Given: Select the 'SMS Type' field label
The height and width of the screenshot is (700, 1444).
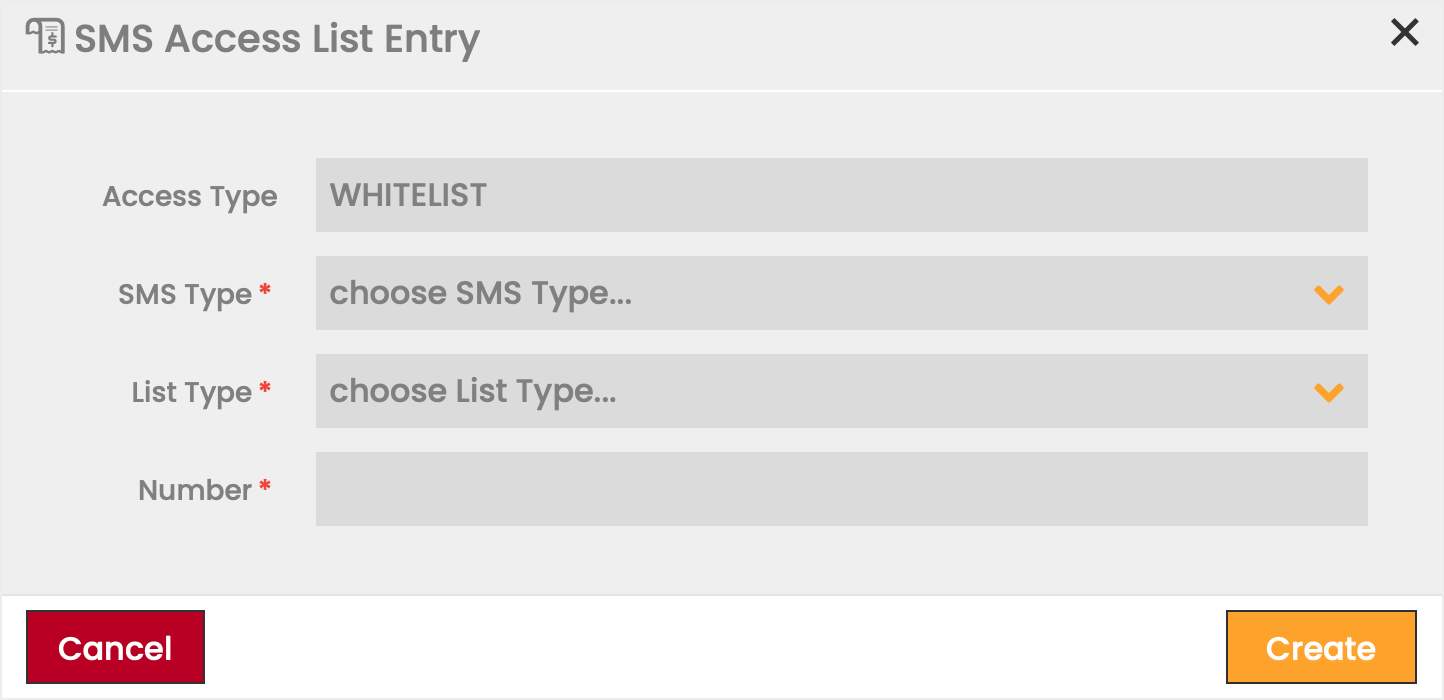Looking at the screenshot, I should point(185,294).
